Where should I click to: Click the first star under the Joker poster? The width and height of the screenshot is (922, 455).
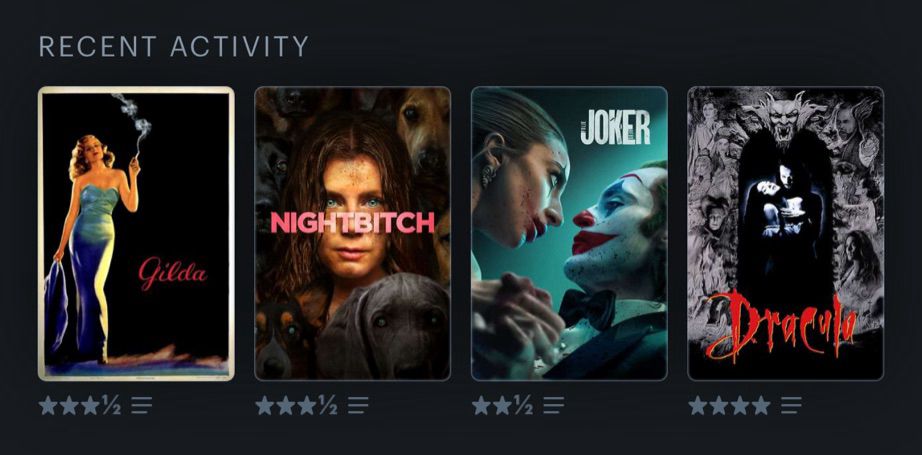(x=481, y=405)
